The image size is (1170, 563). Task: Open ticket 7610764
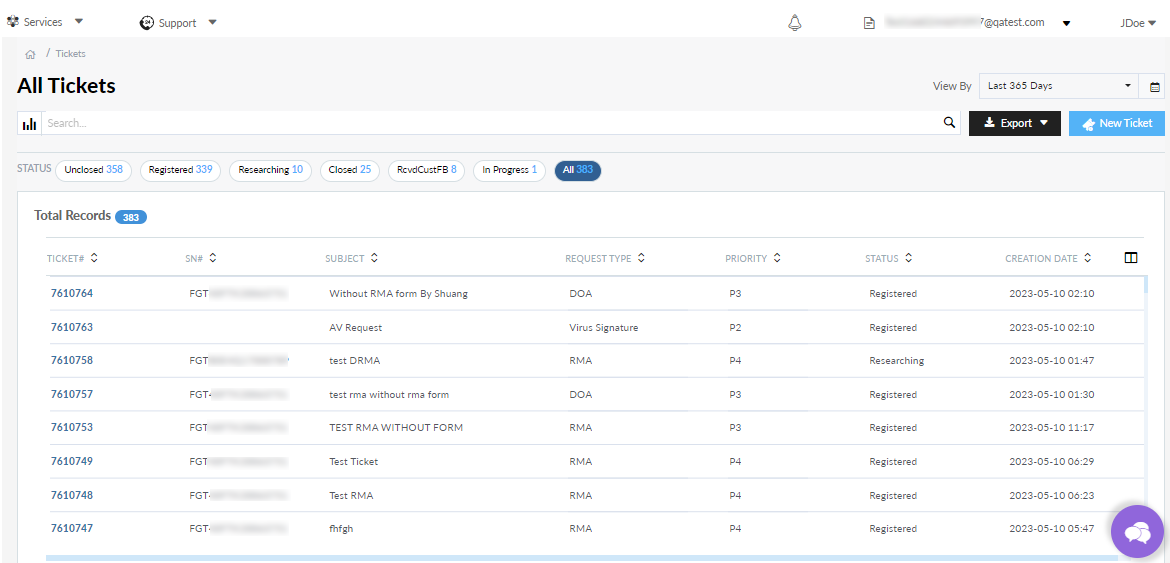click(72, 293)
